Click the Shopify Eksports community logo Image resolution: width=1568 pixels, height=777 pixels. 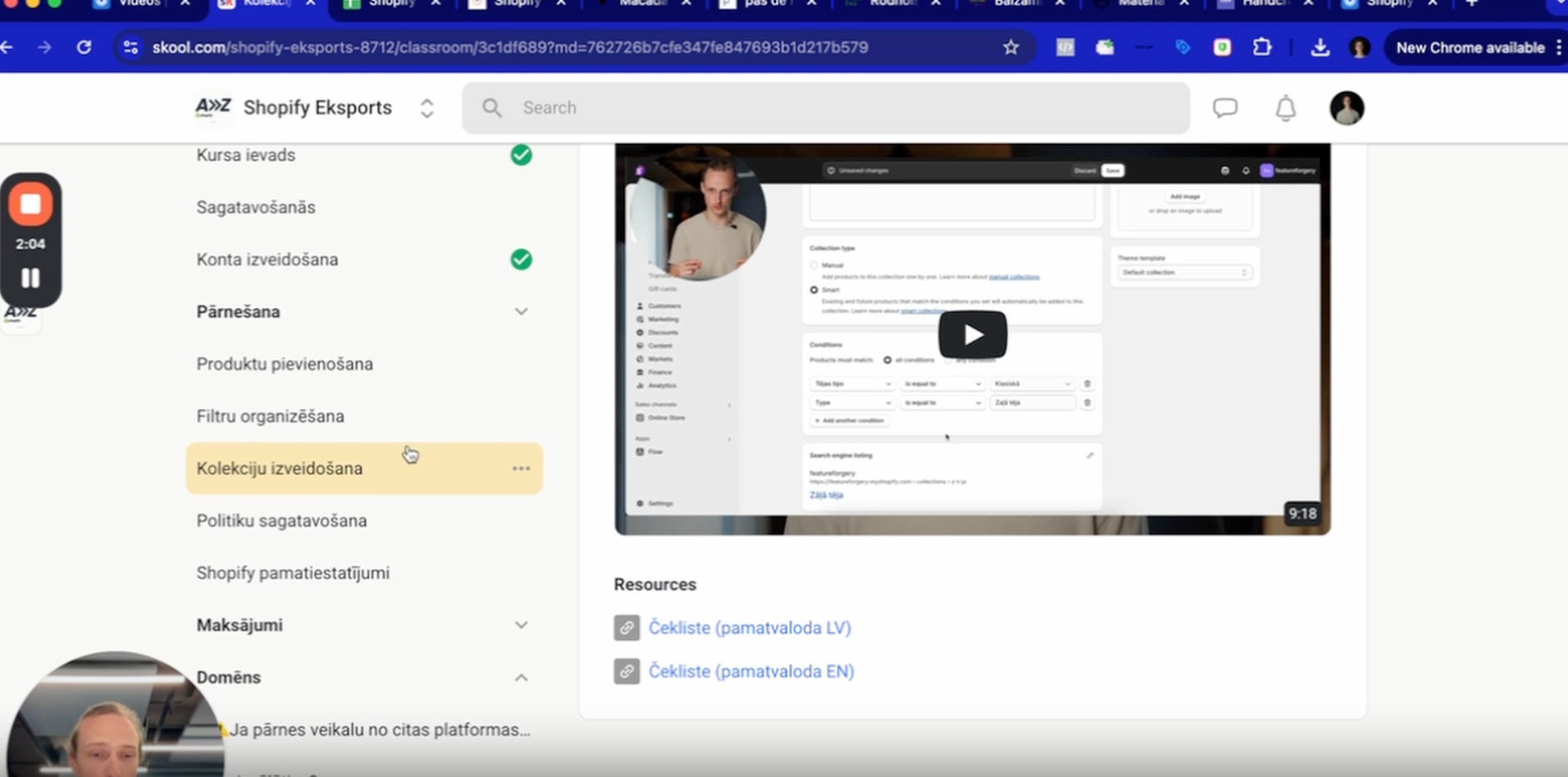(213, 107)
